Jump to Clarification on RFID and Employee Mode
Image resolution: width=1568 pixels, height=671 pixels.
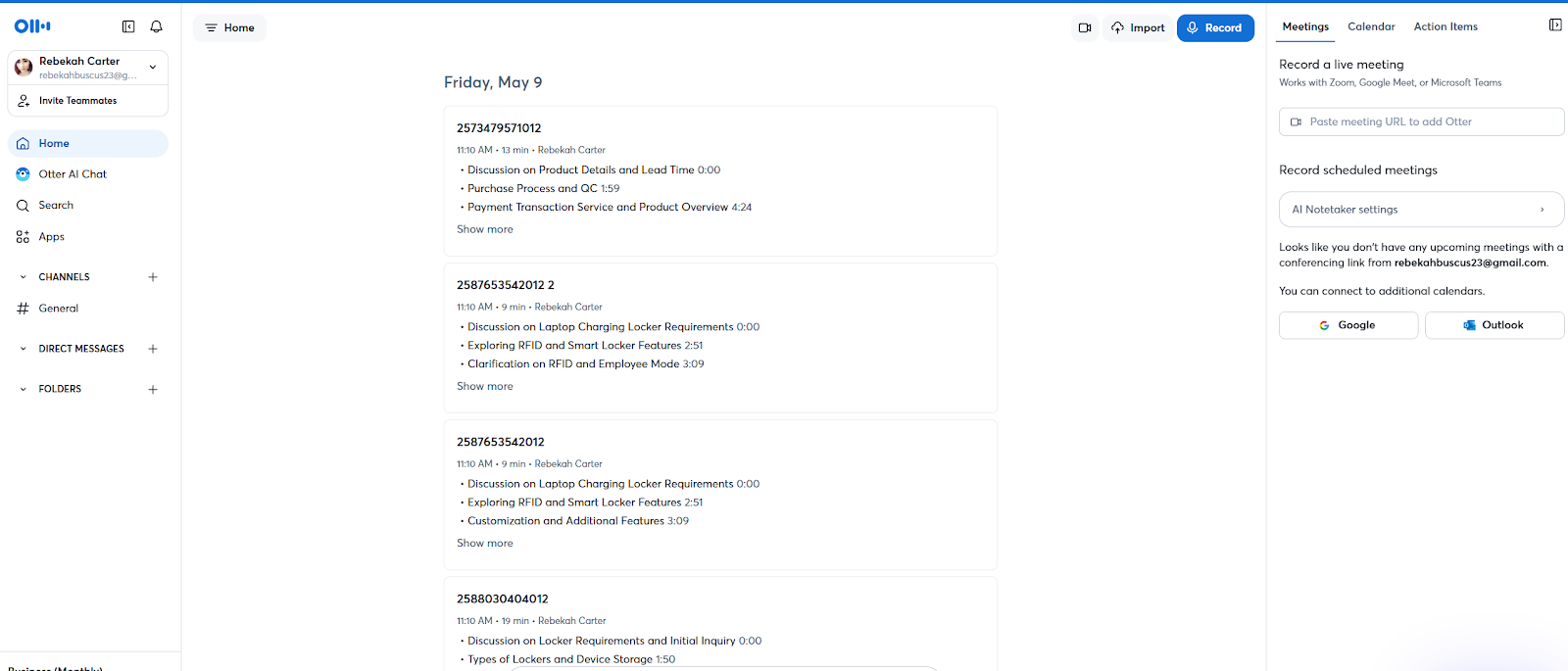click(585, 363)
